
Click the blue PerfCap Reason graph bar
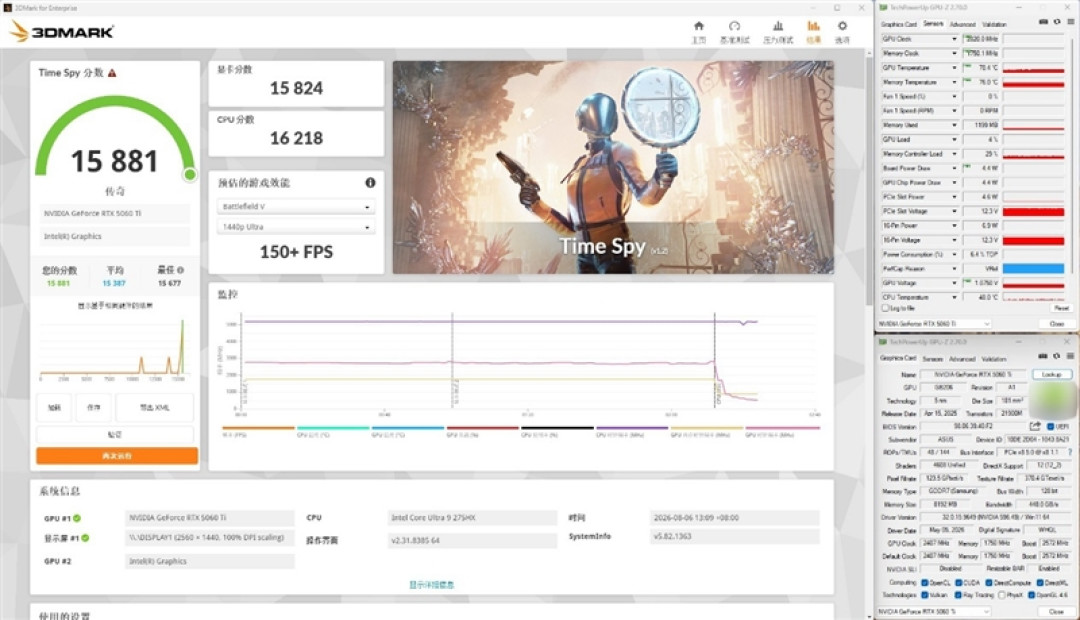tap(1033, 269)
